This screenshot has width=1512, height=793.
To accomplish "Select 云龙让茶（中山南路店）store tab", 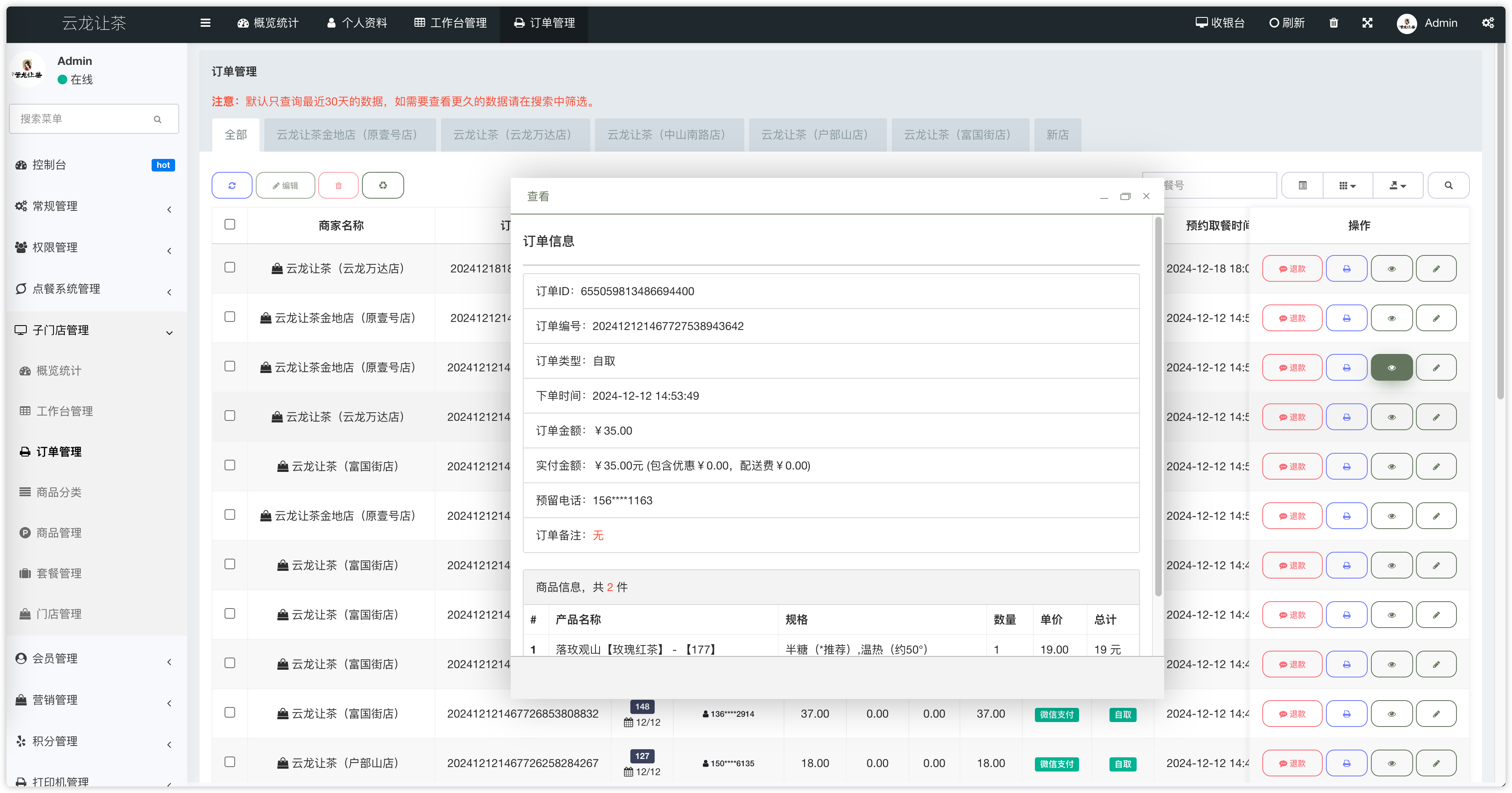I will pyautogui.click(x=669, y=135).
